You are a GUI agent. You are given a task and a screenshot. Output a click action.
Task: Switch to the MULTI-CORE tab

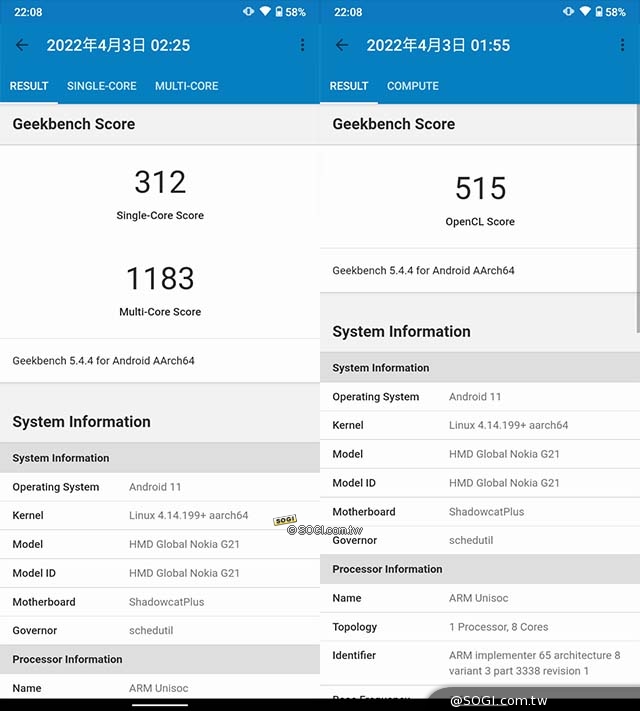tap(186, 86)
